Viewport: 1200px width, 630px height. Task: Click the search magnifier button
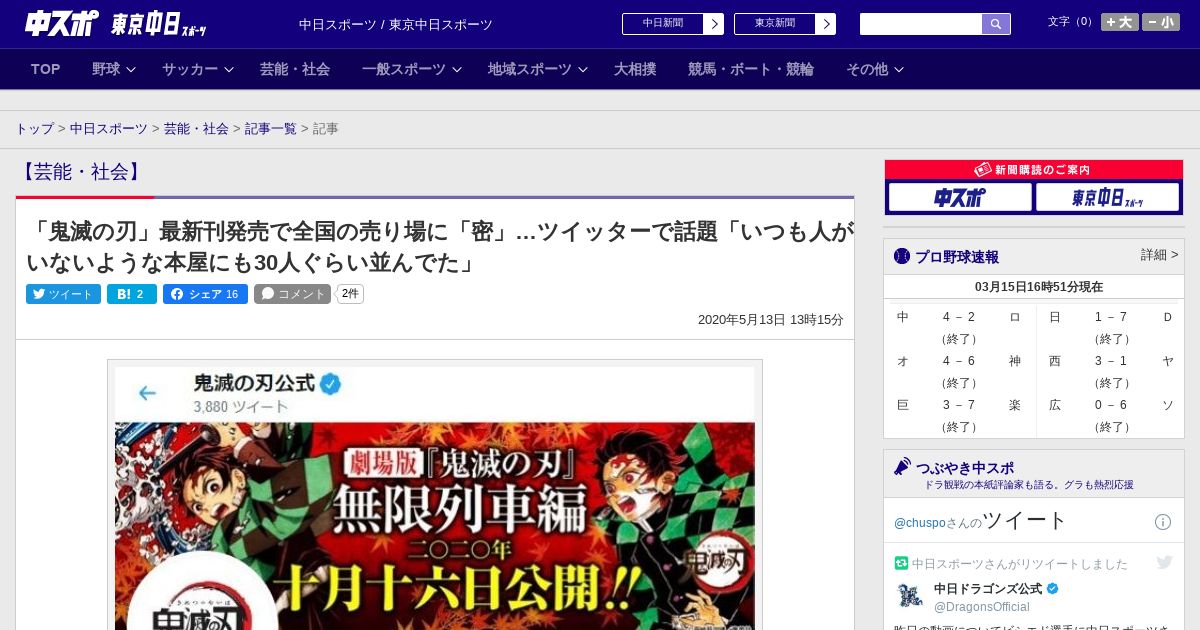pyautogui.click(x=996, y=24)
